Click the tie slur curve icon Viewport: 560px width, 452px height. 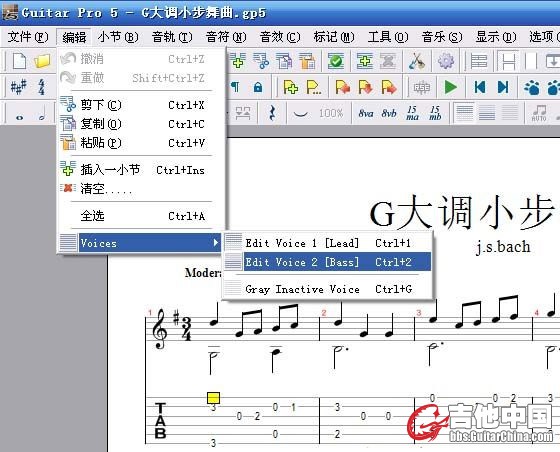(x=300, y=114)
